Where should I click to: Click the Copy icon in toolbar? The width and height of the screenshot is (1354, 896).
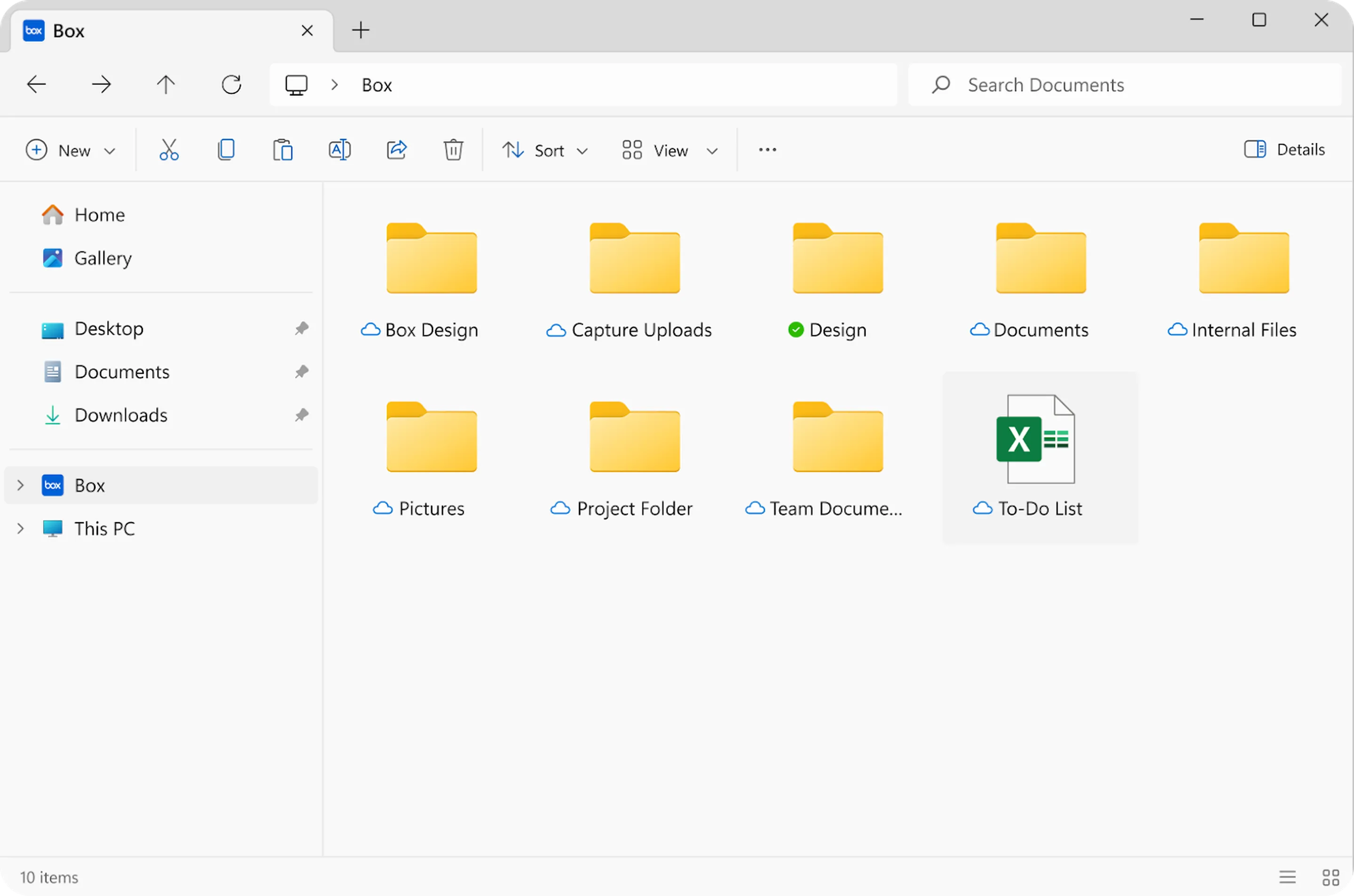[226, 149]
